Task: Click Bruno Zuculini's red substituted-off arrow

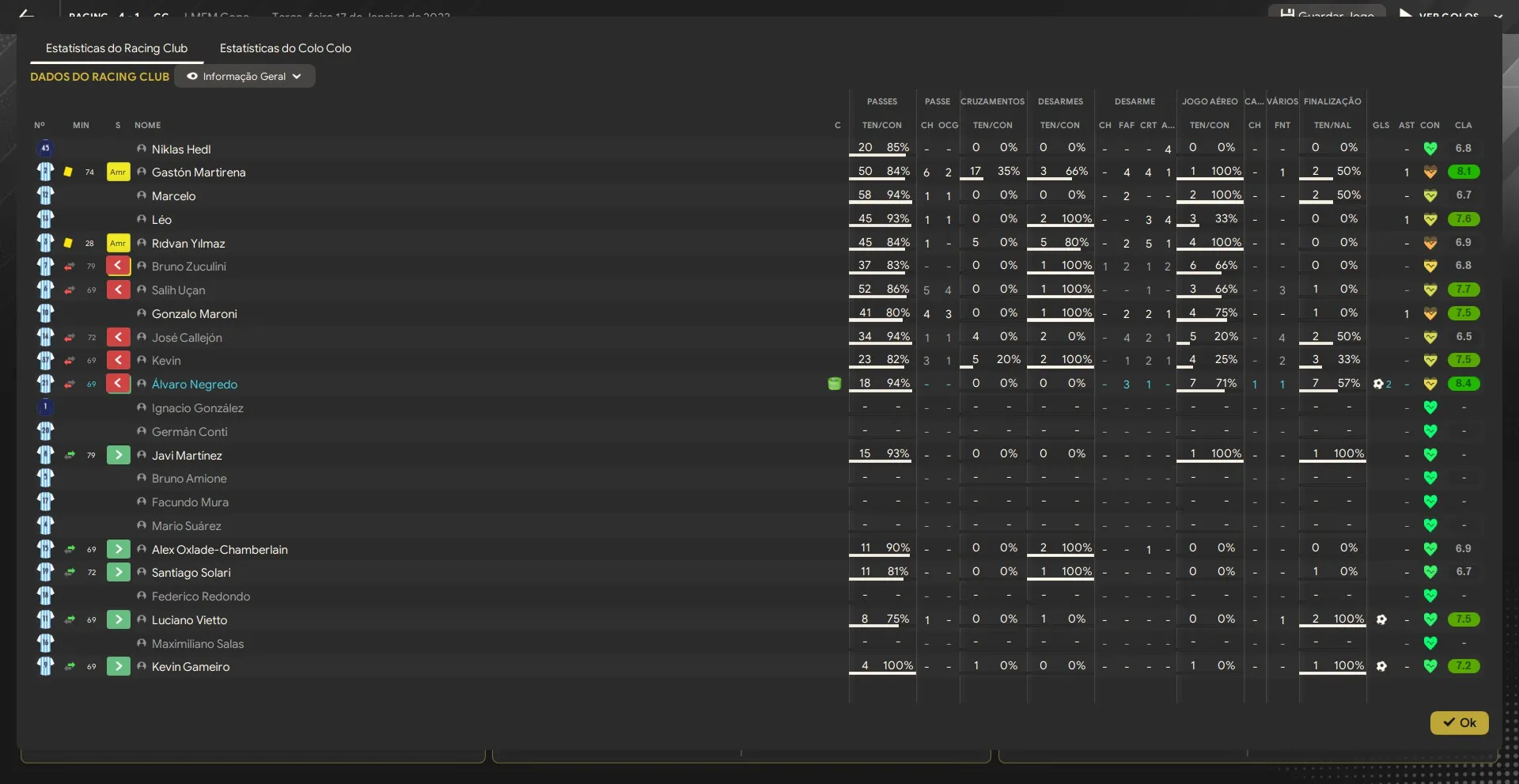Action: [118, 266]
